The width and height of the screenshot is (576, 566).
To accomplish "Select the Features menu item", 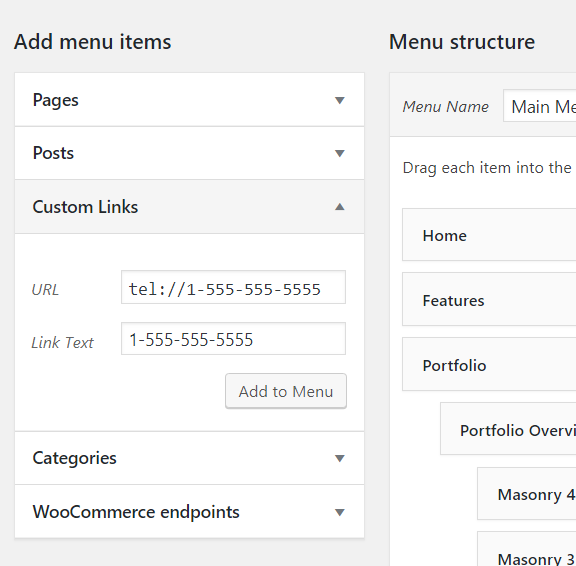I will (x=489, y=299).
